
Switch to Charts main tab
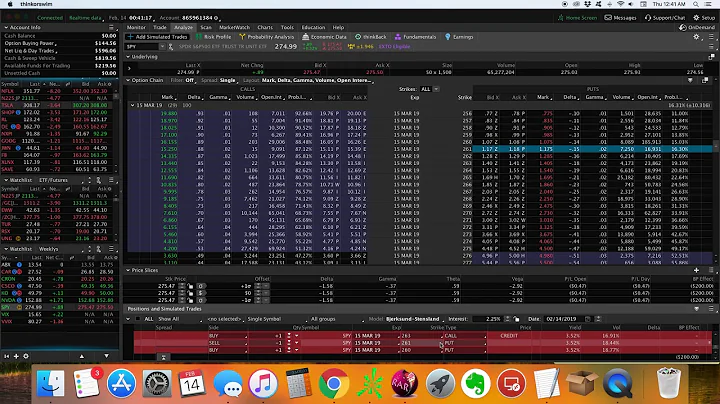tap(265, 27)
